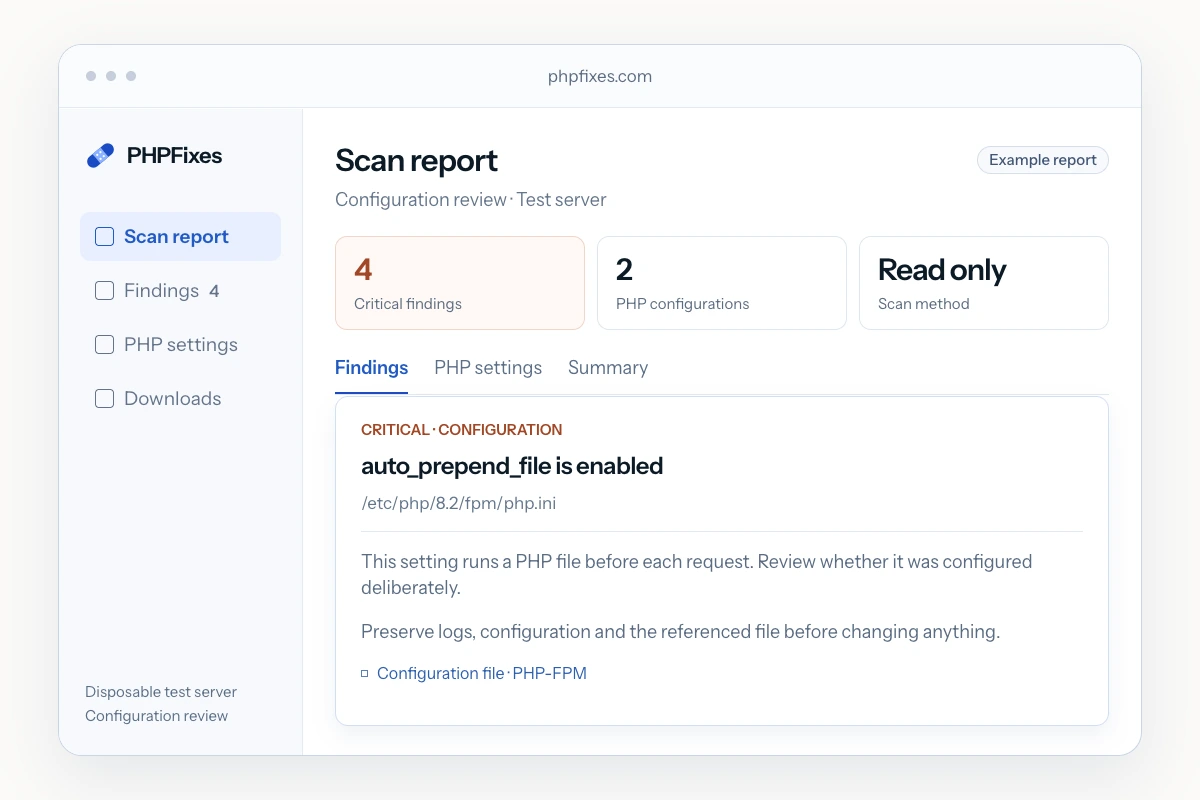Click the 'This setting runs a PHP file' paragraph
The width and height of the screenshot is (1200, 800).
click(x=697, y=575)
